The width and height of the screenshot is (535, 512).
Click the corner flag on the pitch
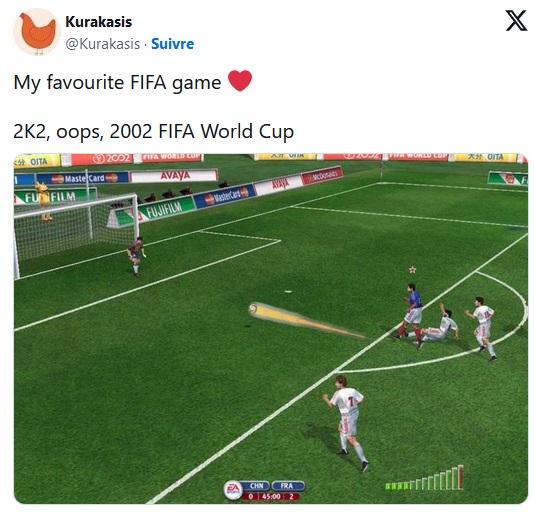(381, 172)
